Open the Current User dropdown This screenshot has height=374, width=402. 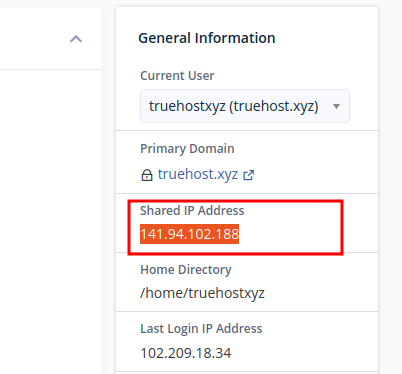pos(245,106)
